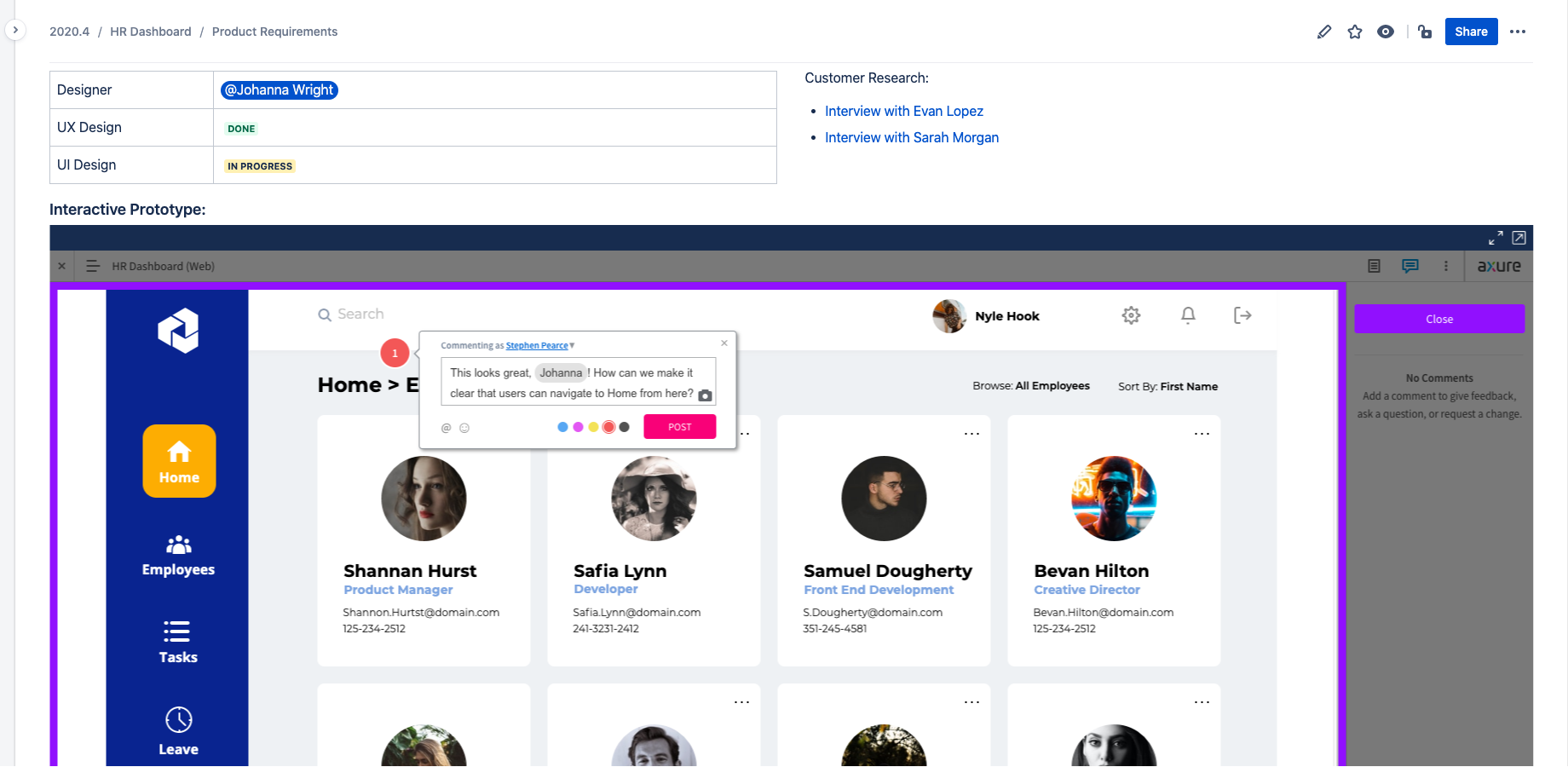The width and height of the screenshot is (1568, 767).
Task: Click the IN PROGRESS status label
Action: coord(260,166)
